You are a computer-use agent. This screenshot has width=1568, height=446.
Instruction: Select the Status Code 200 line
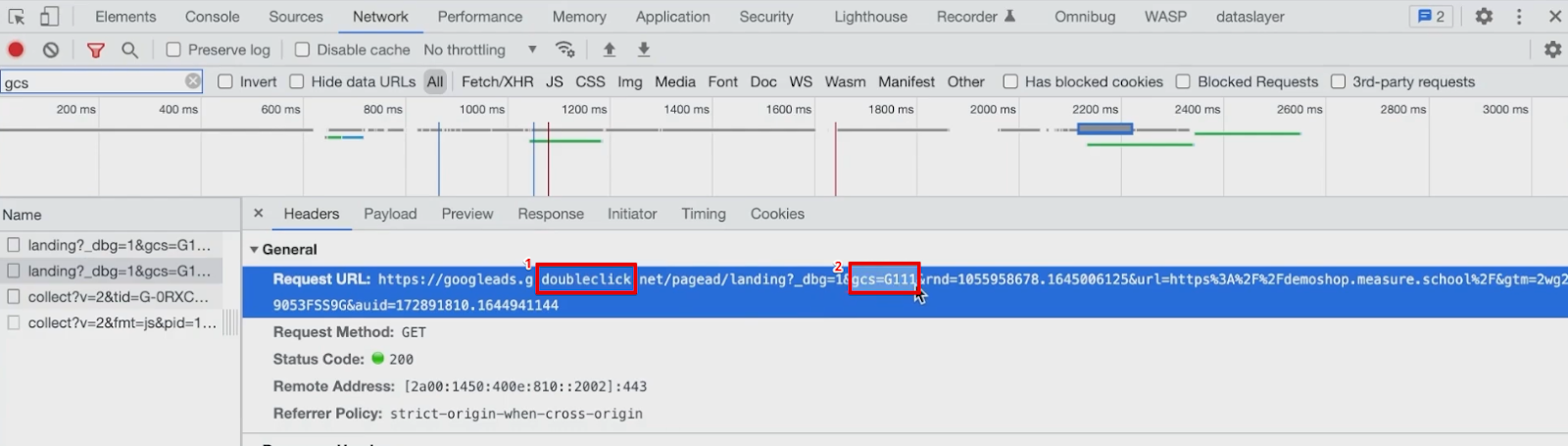pyautogui.click(x=343, y=359)
